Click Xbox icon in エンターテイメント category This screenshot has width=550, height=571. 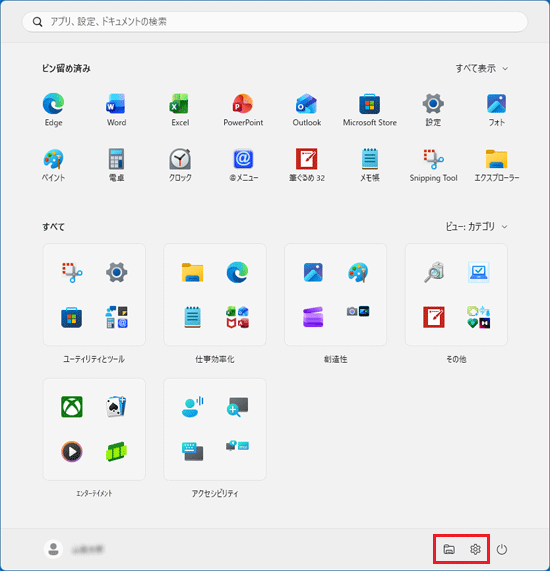pyautogui.click(x=72, y=407)
